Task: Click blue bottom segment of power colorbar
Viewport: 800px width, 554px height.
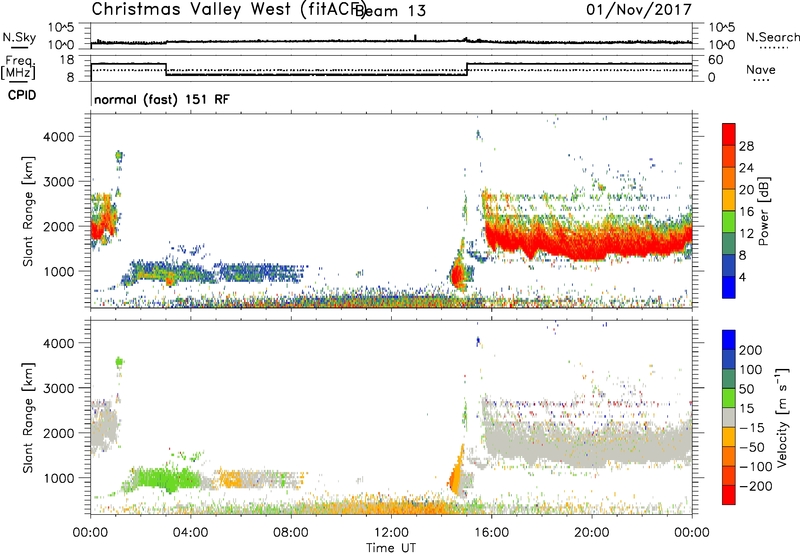Action: tap(729, 288)
